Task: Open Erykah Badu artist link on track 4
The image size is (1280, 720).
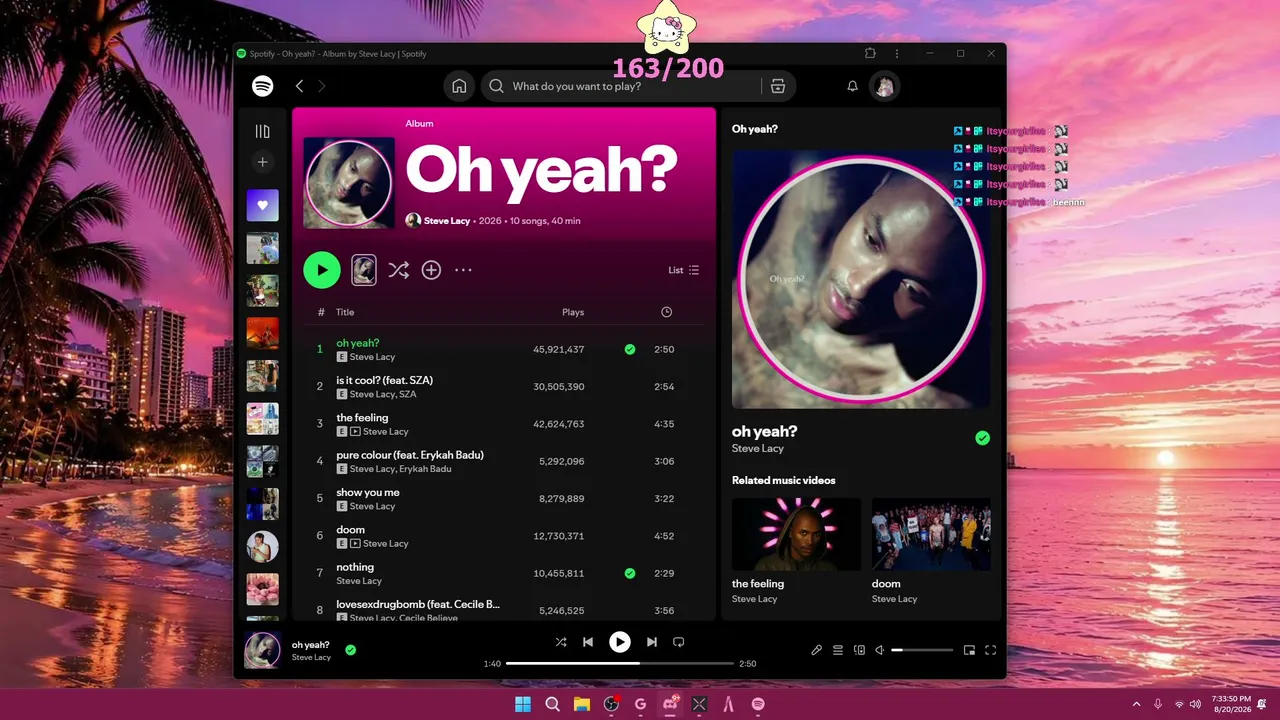Action: [425, 469]
